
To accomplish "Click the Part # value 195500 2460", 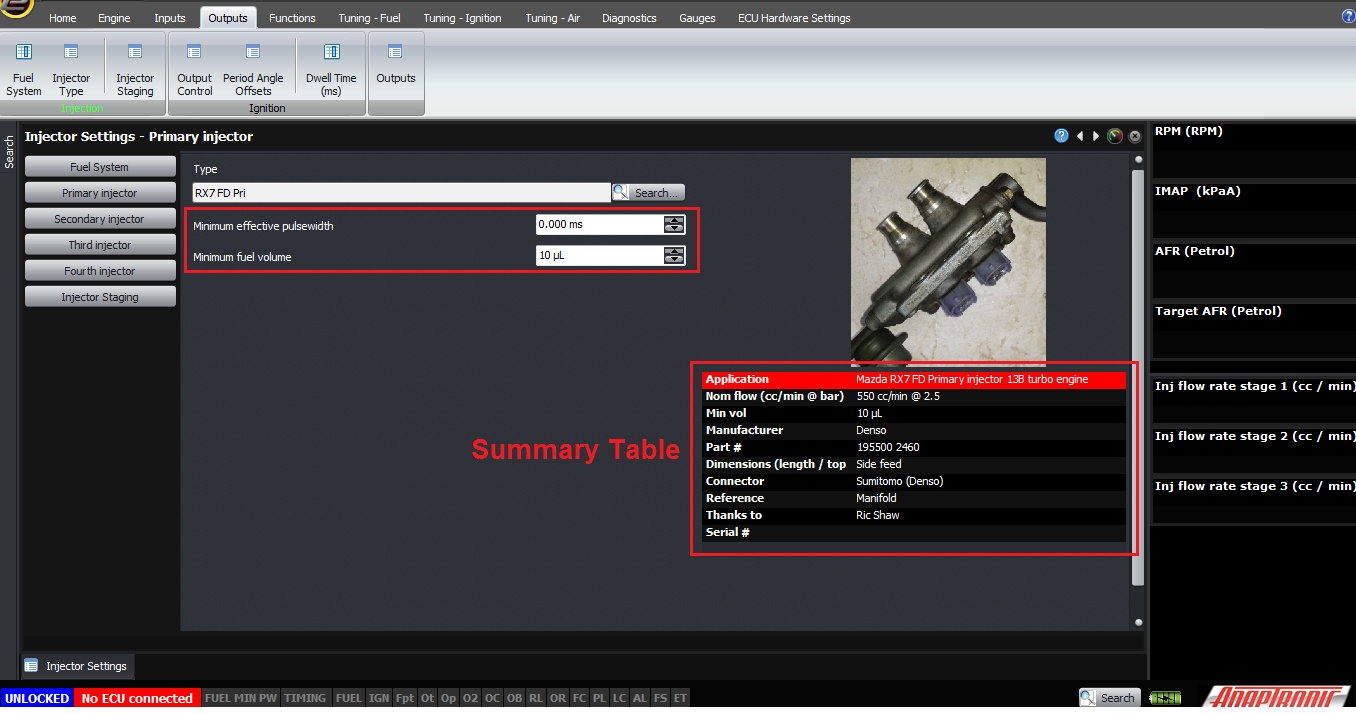I will point(888,447).
